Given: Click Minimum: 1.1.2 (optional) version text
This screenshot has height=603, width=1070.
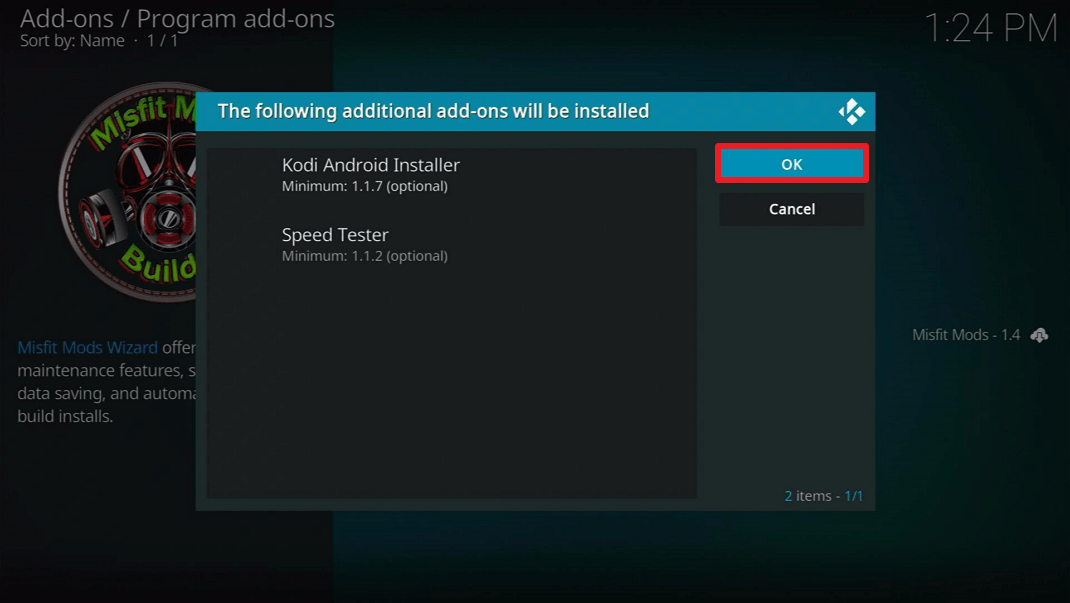Looking at the screenshot, I should 365,256.
